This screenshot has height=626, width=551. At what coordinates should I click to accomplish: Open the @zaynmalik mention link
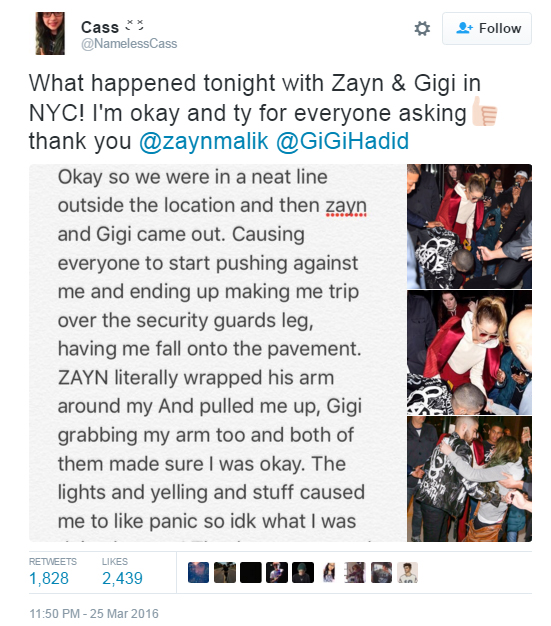tap(204, 141)
